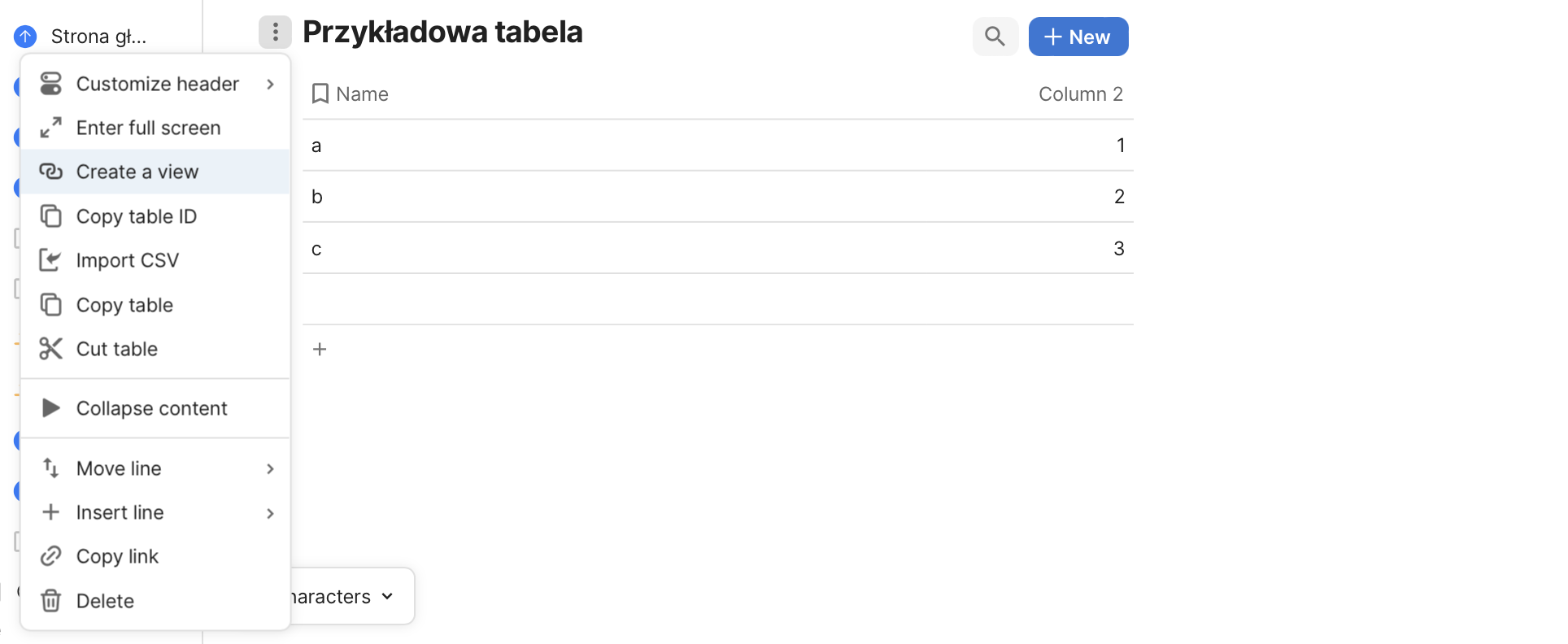Expand the Move line submenu arrow

[270, 468]
